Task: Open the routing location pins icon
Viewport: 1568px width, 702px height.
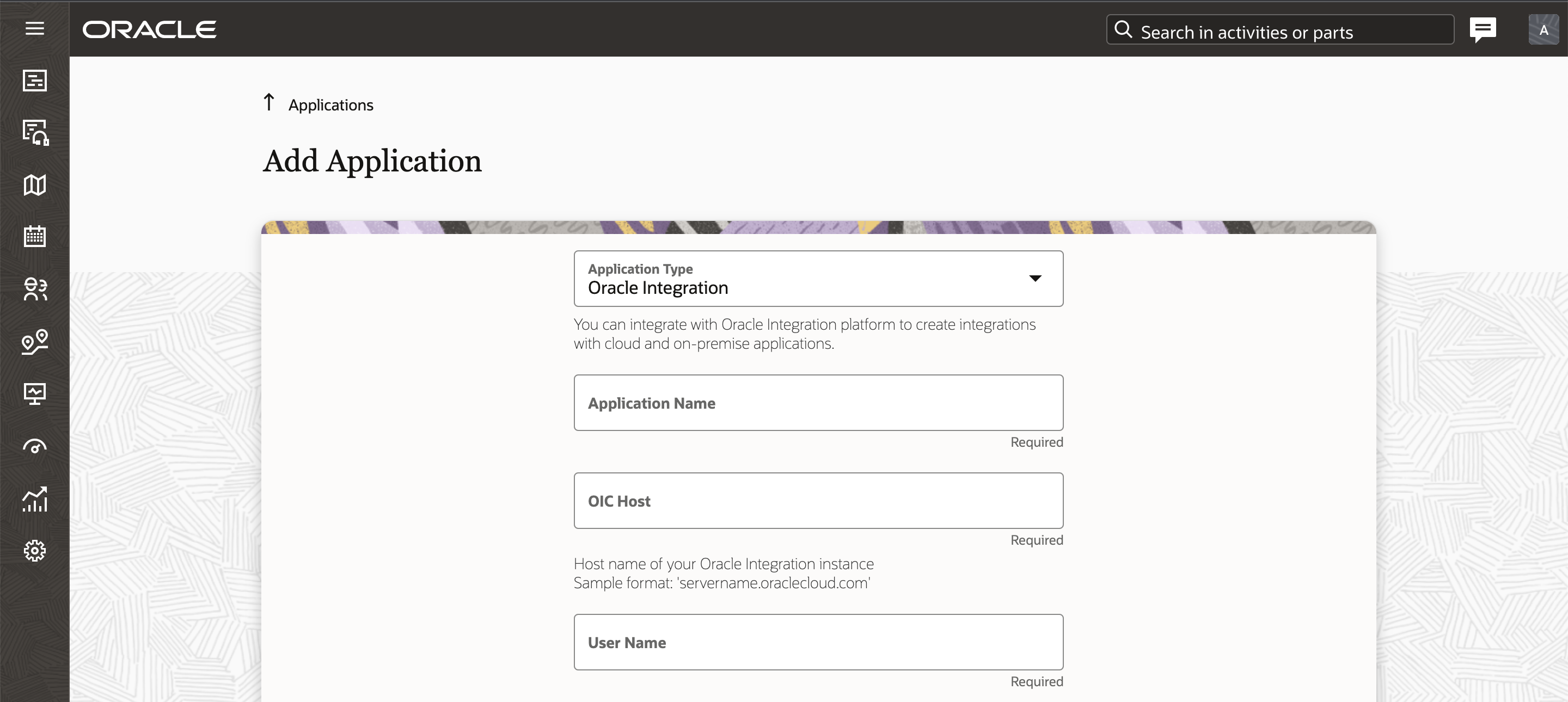Action: click(x=35, y=341)
